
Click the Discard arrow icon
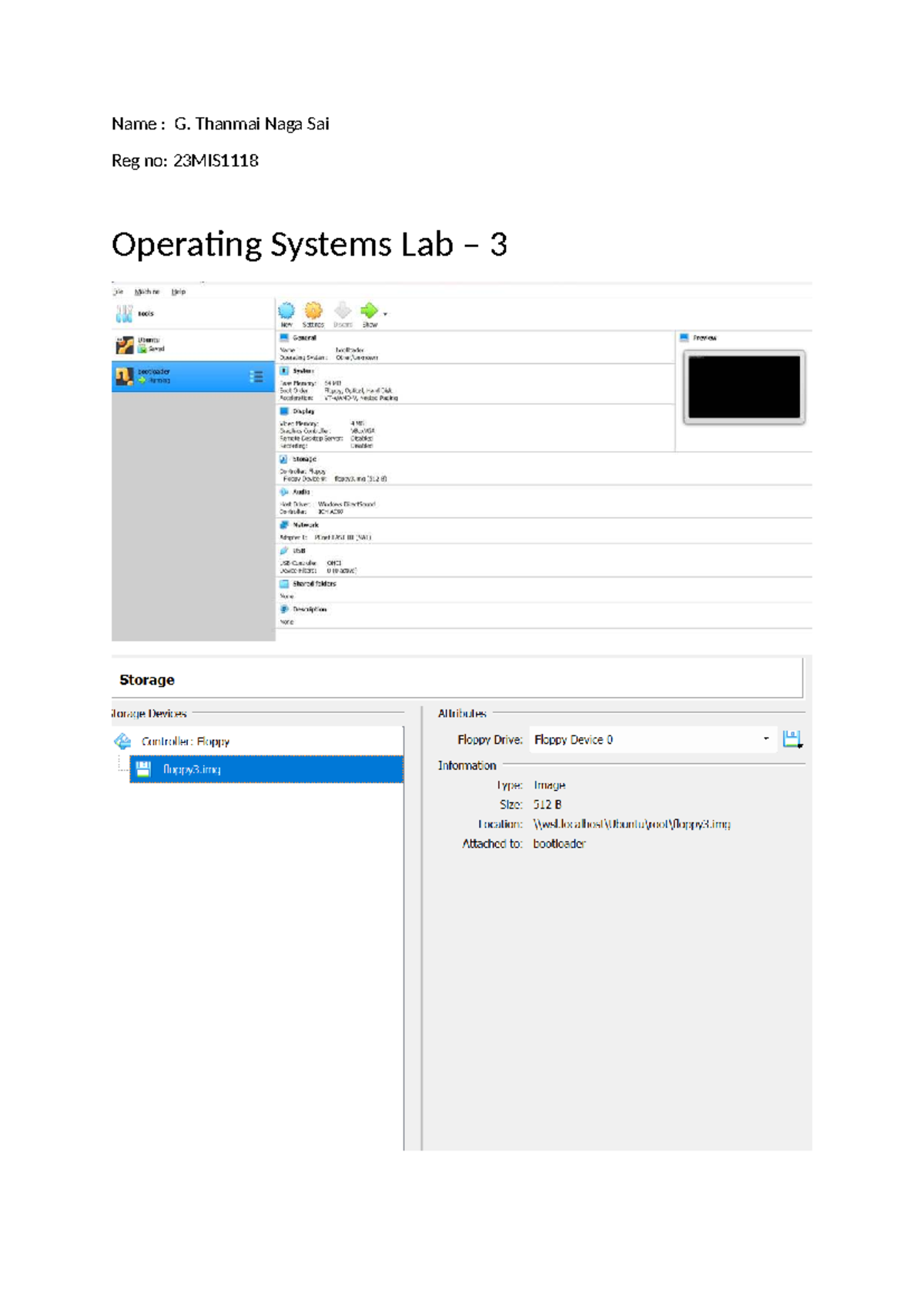click(x=343, y=310)
